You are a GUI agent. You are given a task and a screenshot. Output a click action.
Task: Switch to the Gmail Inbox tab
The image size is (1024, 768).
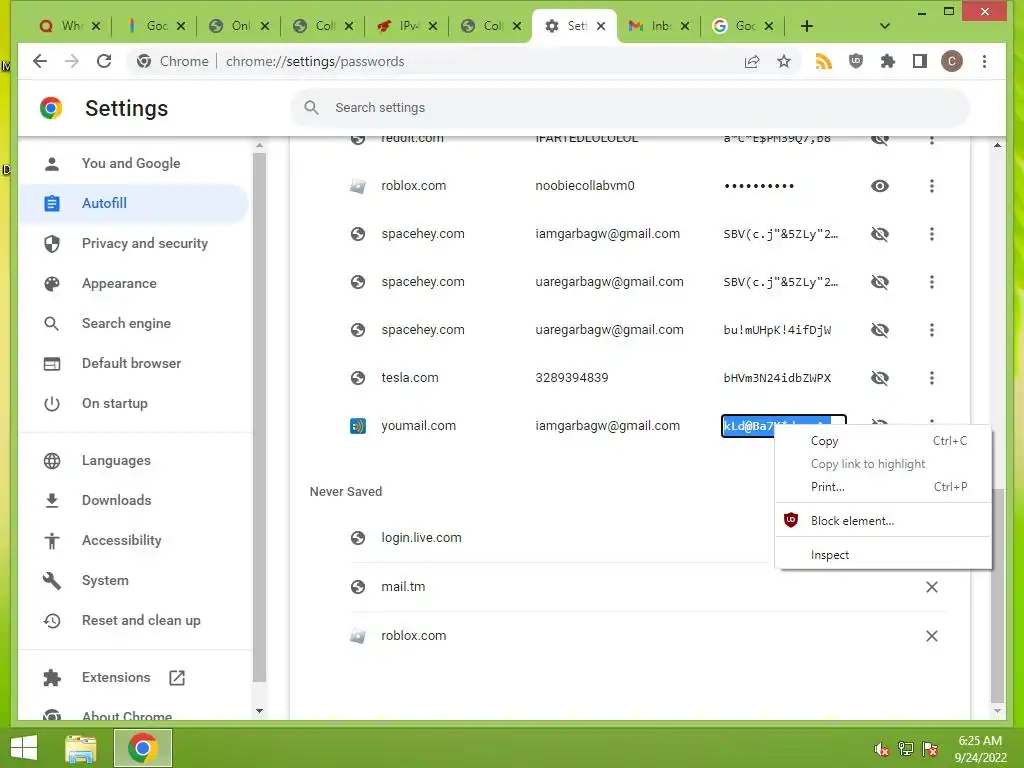point(658,26)
